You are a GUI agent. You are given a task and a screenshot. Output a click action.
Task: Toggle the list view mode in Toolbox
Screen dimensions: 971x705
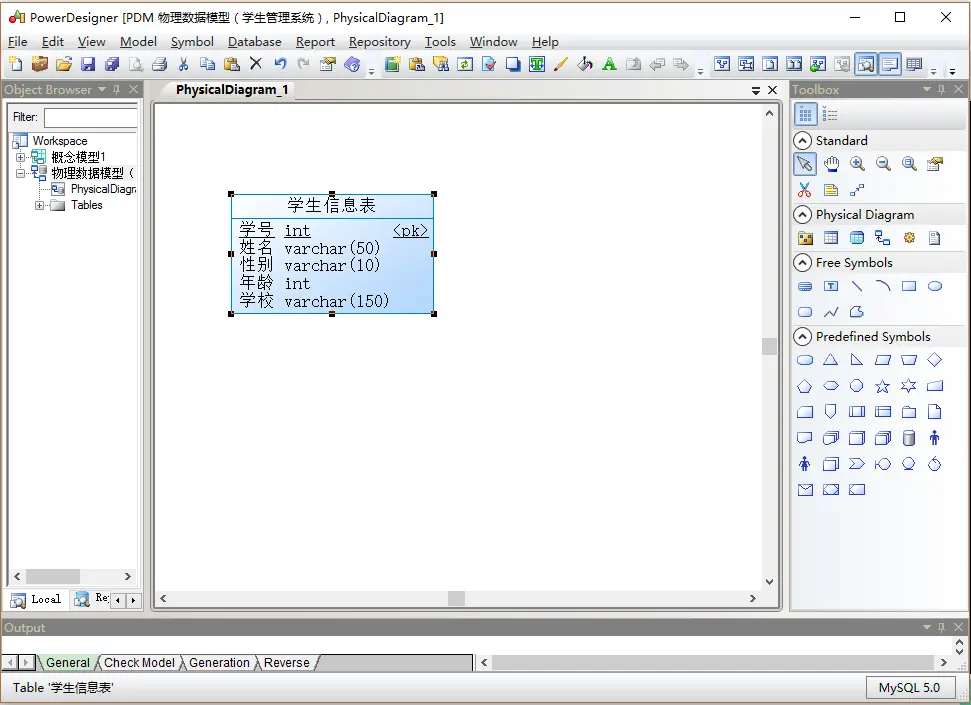(x=831, y=113)
